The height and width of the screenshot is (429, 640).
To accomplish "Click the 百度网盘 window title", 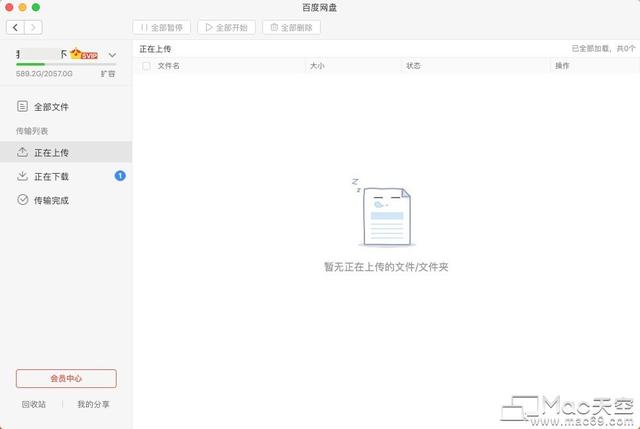I will pos(320,7).
